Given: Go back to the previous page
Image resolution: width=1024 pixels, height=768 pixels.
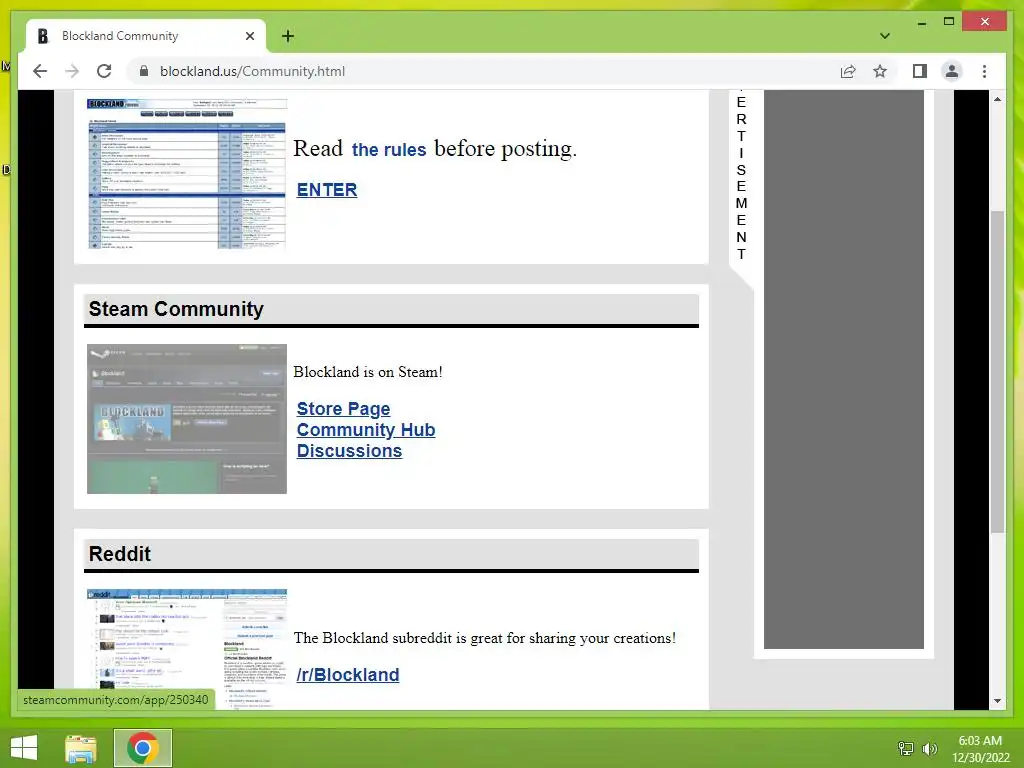Looking at the screenshot, I should click(x=40, y=71).
